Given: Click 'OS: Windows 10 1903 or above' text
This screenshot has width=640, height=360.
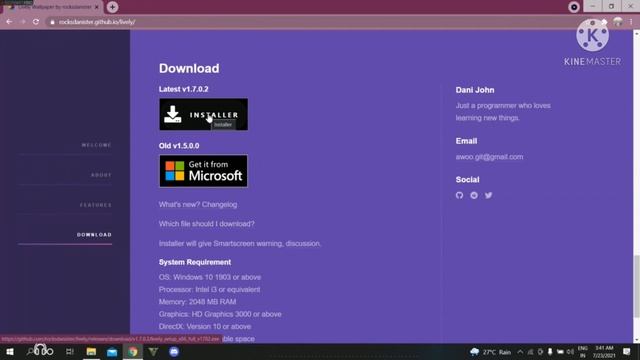Looking at the screenshot, I should click(x=210, y=277).
